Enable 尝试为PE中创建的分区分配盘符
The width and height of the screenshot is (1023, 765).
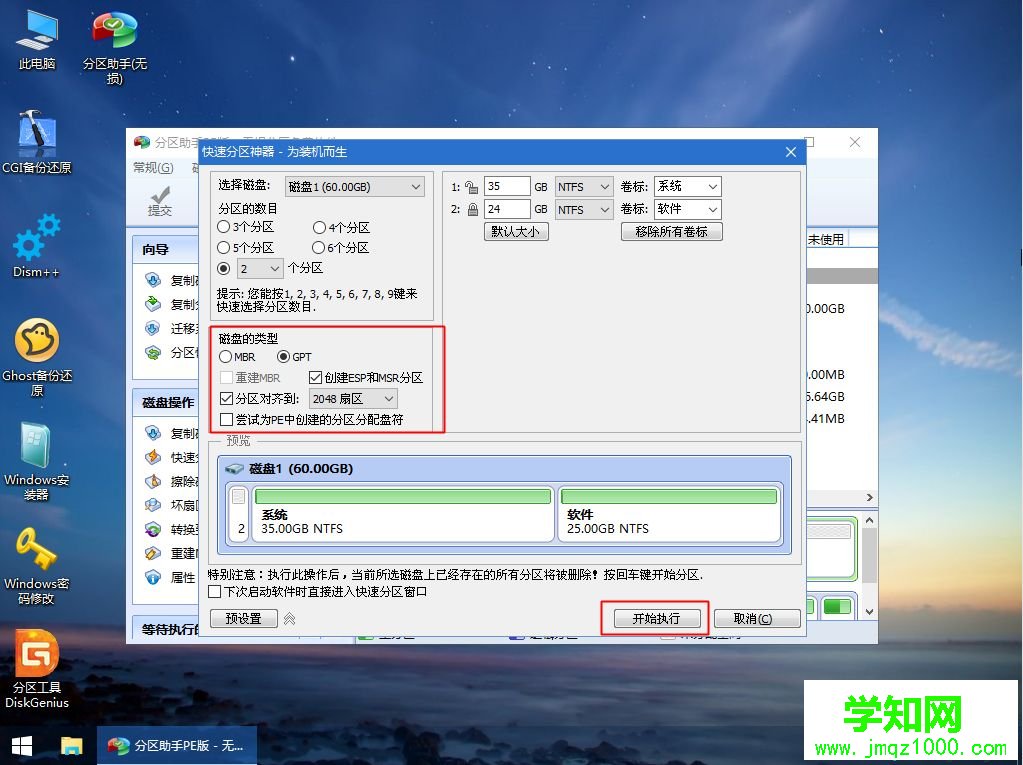227,419
